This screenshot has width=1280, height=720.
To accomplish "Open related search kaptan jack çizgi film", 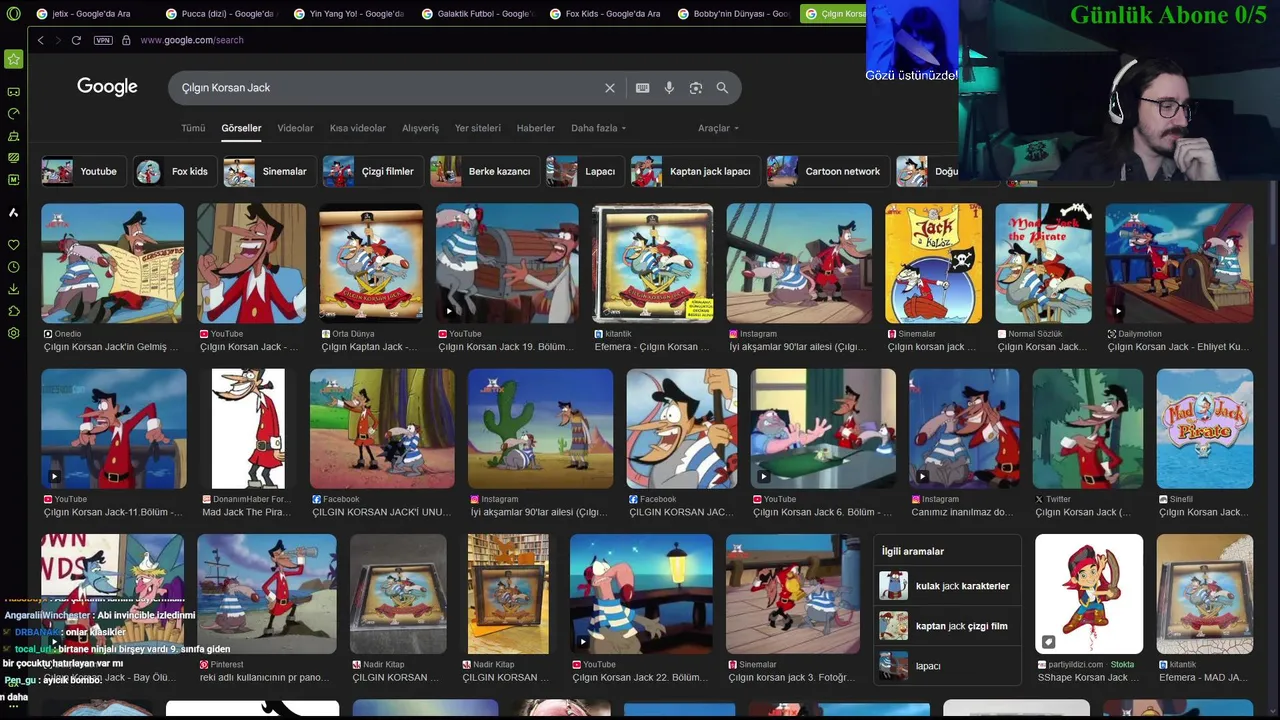I will 947,626.
